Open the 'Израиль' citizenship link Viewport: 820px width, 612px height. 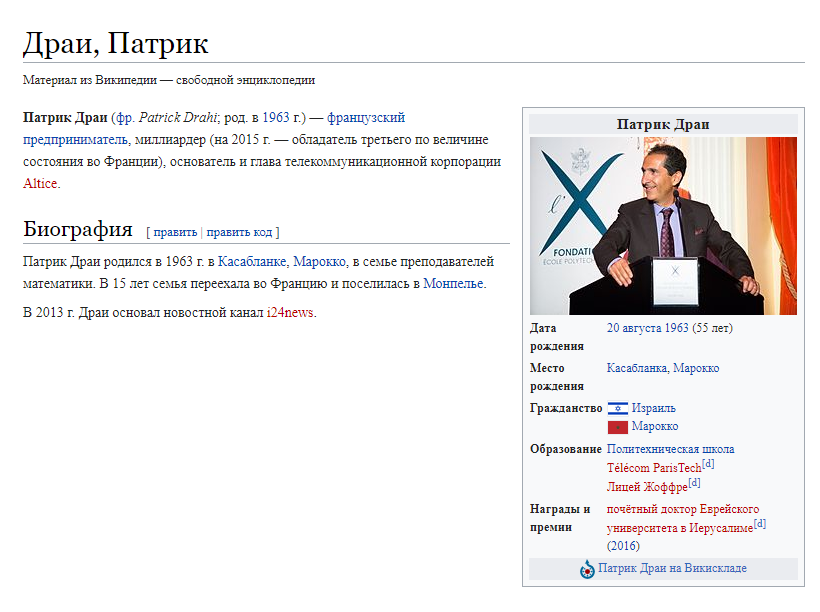[654, 408]
